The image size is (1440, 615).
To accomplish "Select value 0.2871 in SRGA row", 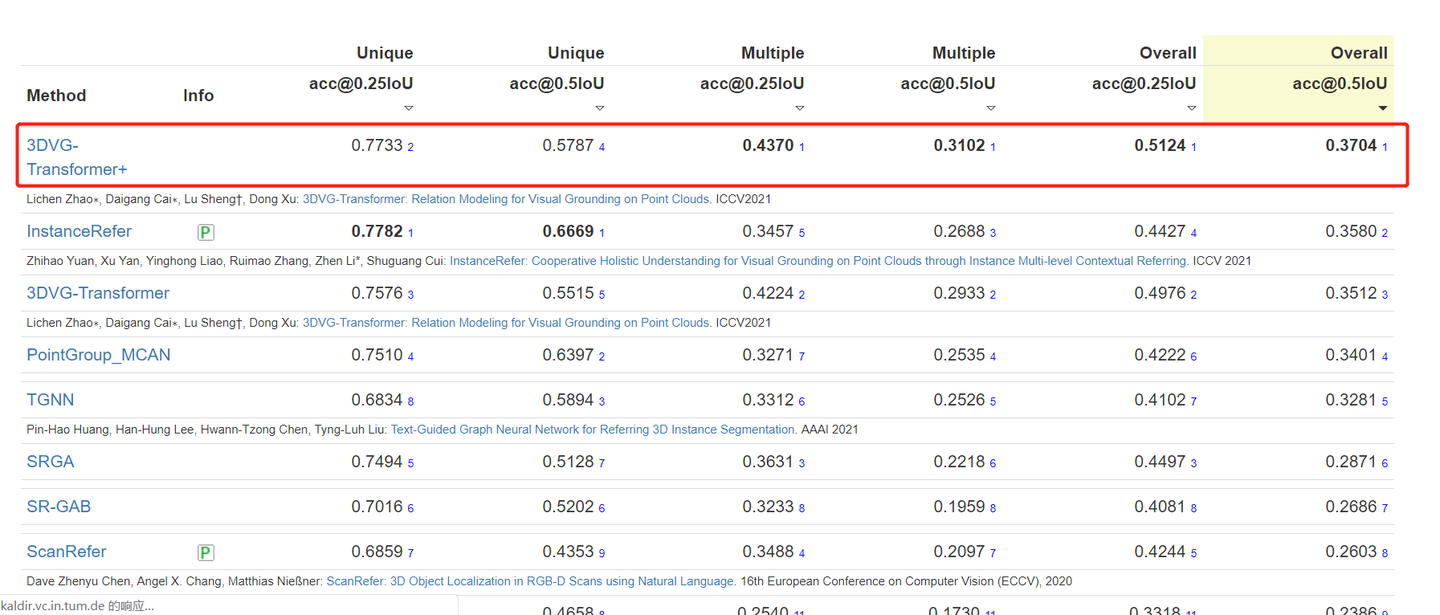I will click(1351, 461).
